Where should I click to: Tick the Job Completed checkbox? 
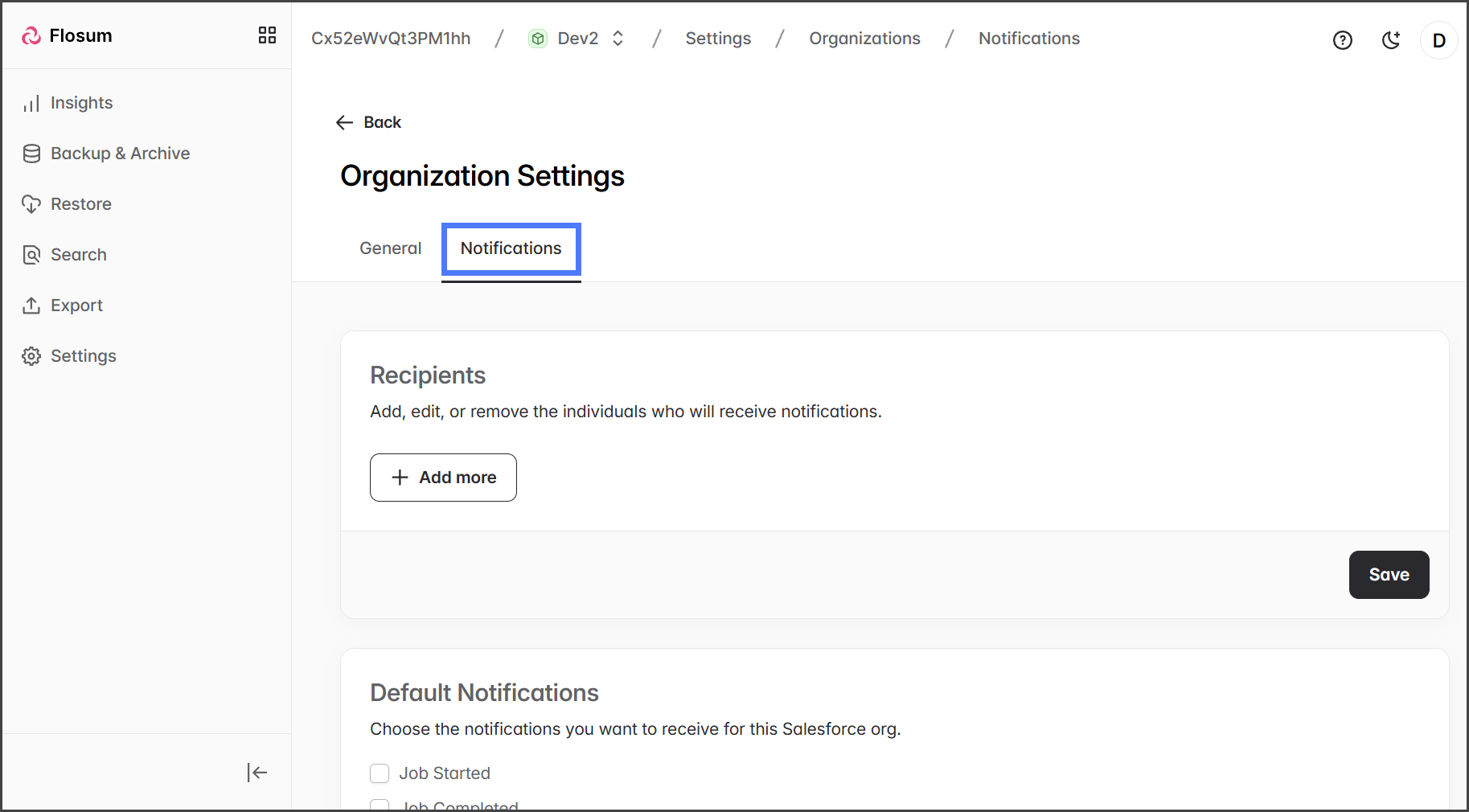[x=380, y=805]
